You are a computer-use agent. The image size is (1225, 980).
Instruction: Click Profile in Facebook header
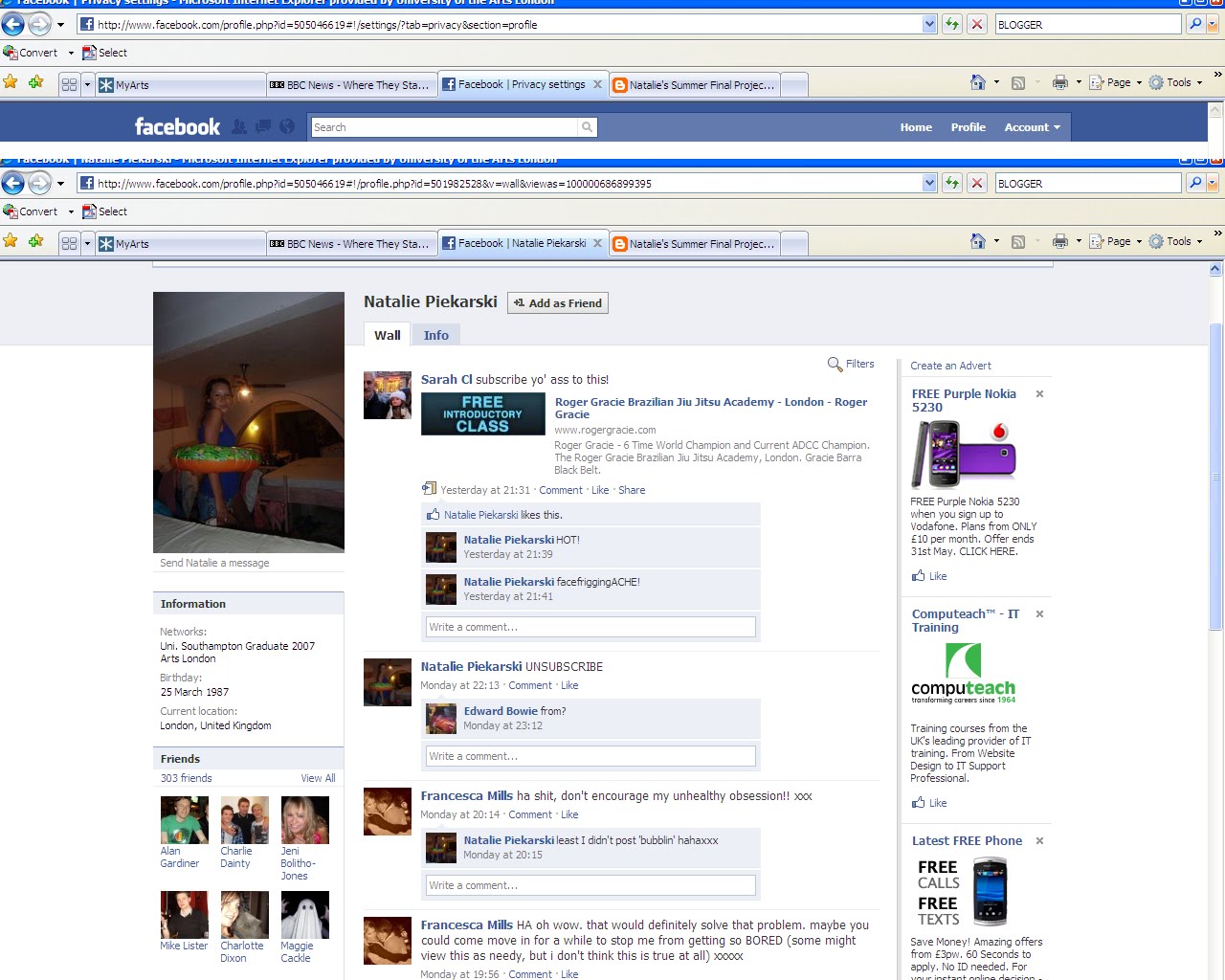point(969,127)
